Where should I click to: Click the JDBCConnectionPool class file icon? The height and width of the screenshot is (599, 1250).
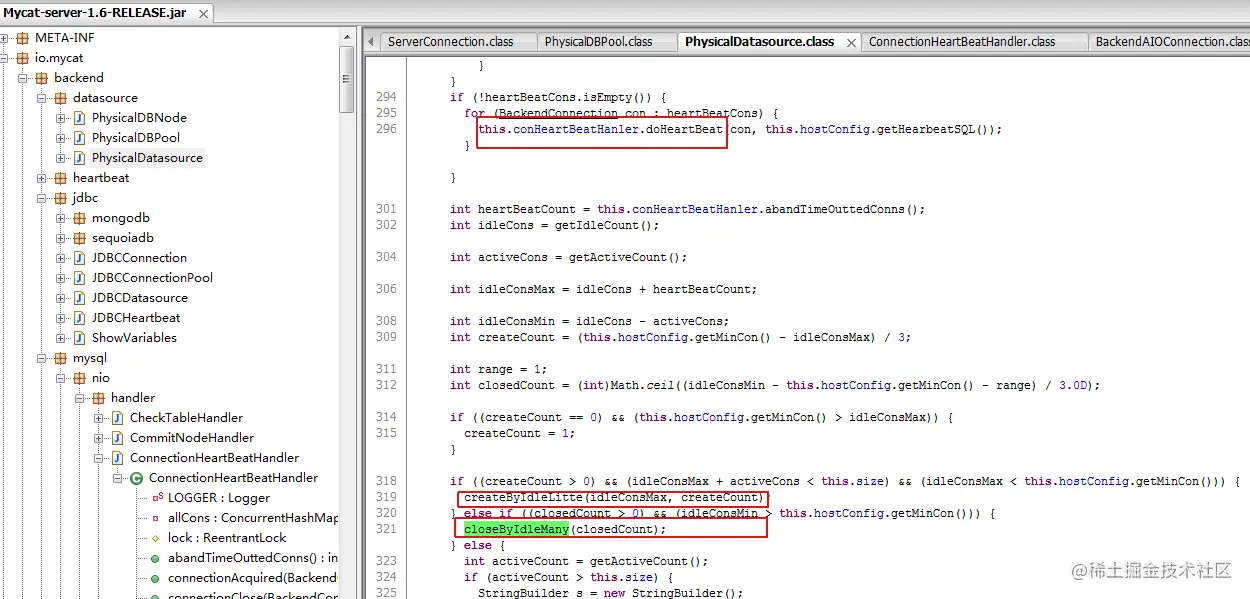pos(79,278)
